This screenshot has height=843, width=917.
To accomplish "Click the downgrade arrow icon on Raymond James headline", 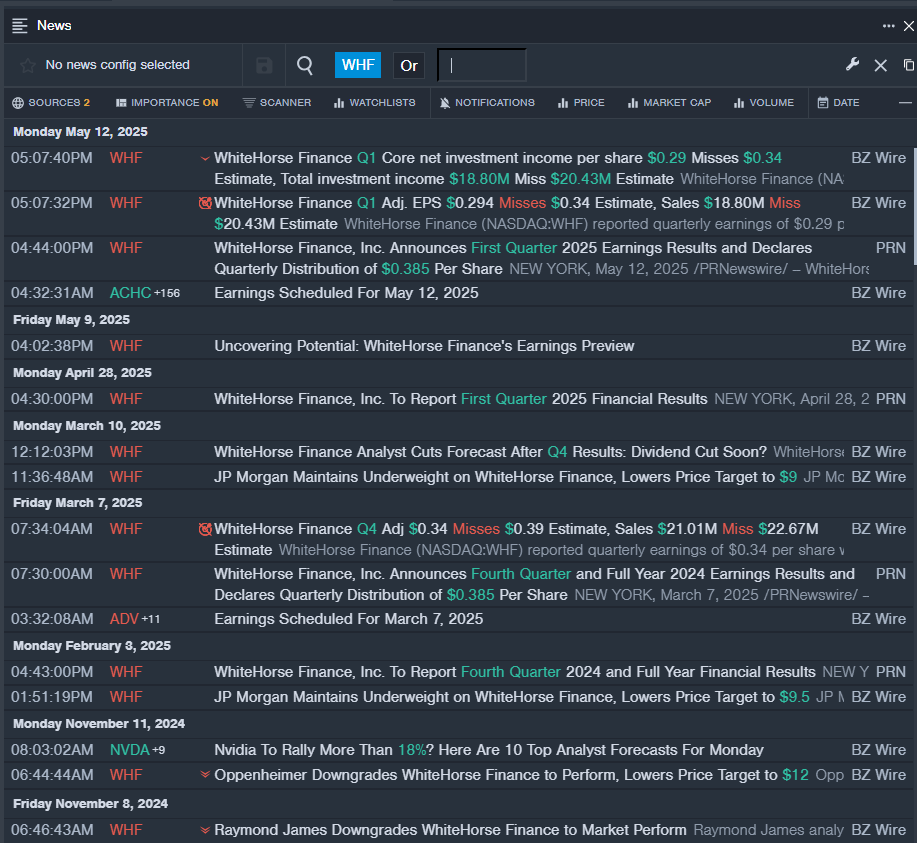I will tap(205, 830).
